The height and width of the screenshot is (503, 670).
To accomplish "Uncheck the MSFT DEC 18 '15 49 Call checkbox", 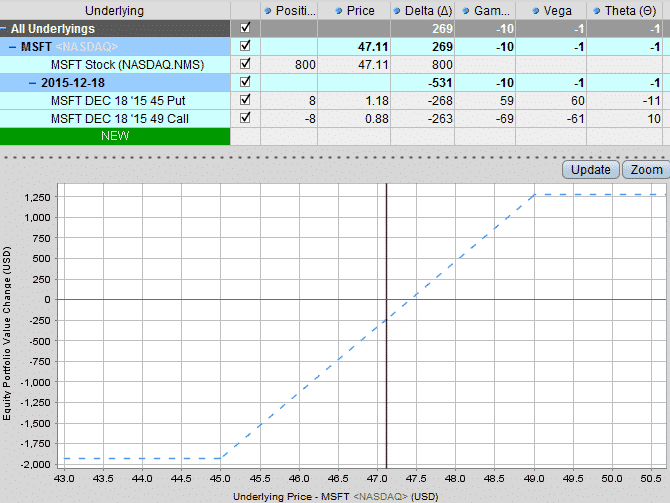I will (245, 118).
